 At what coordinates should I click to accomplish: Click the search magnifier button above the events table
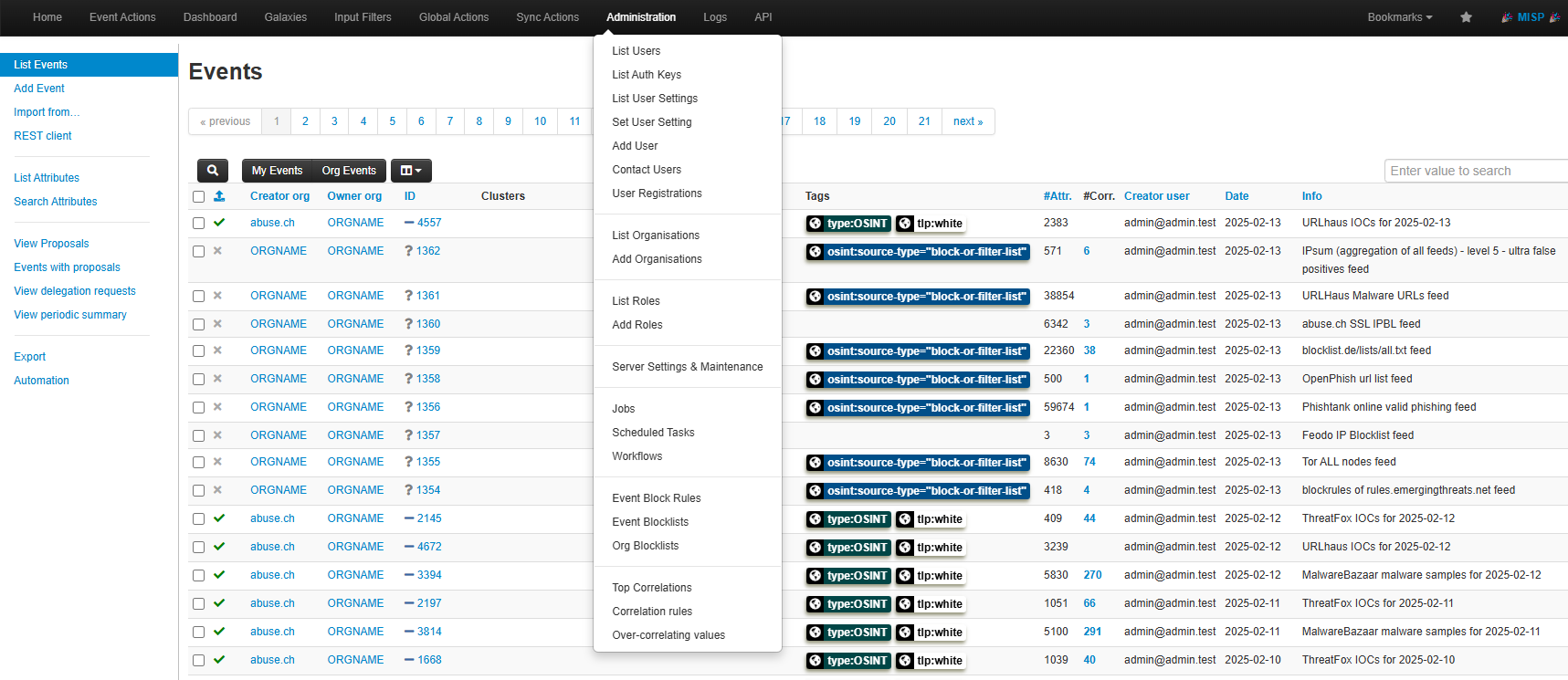click(x=213, y=171)
